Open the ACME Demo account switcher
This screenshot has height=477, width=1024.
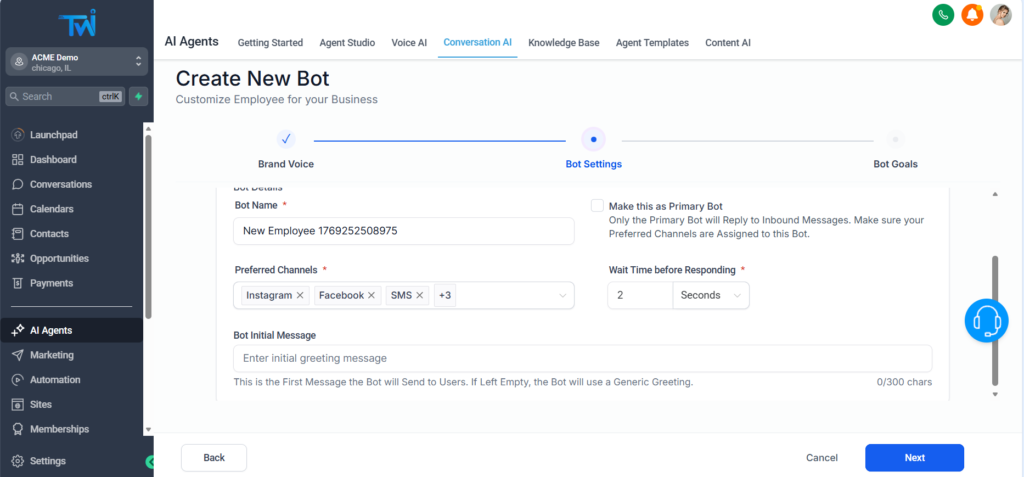(76, 61)
